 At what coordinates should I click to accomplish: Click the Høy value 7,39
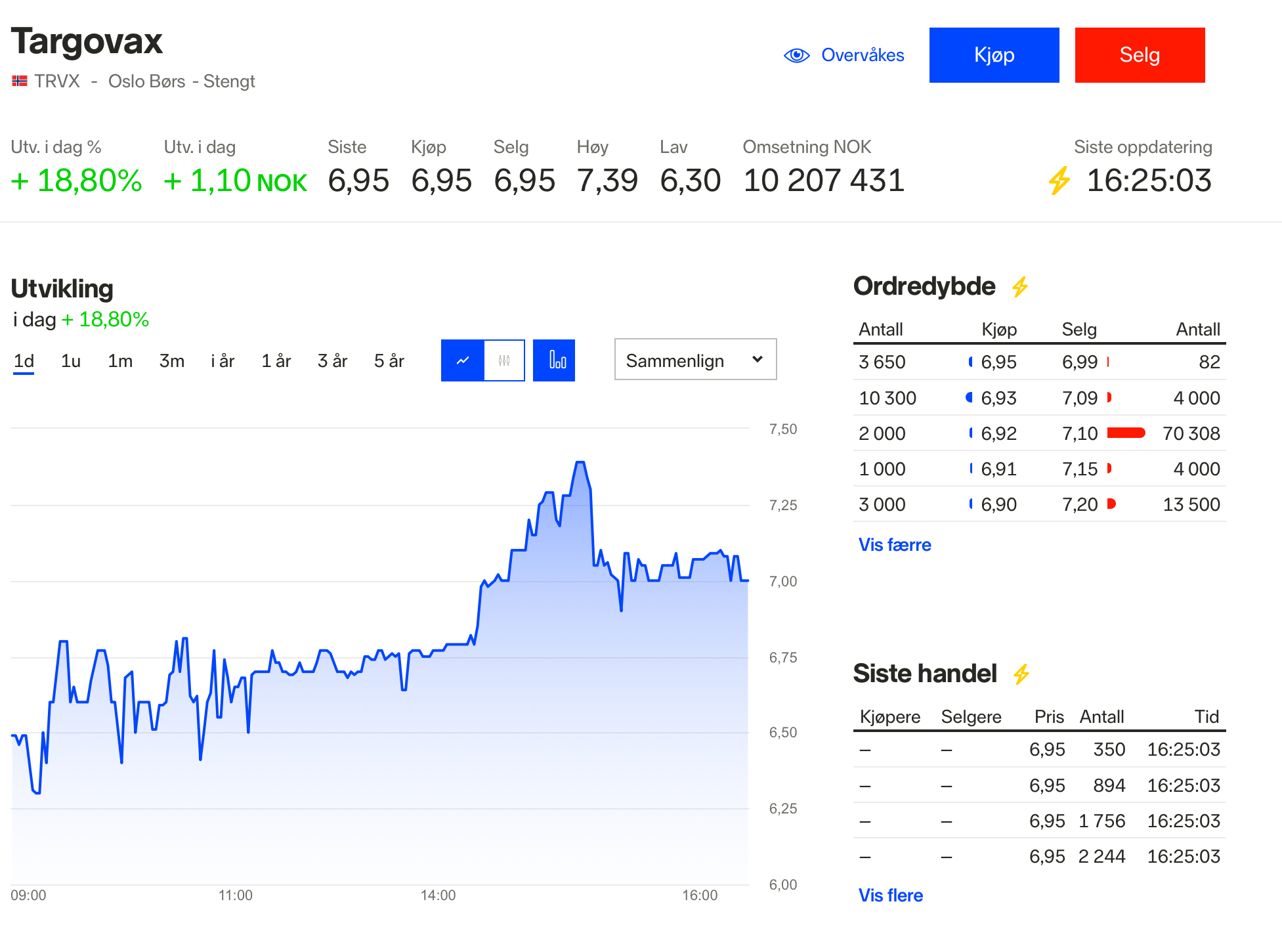pos(607,181)
